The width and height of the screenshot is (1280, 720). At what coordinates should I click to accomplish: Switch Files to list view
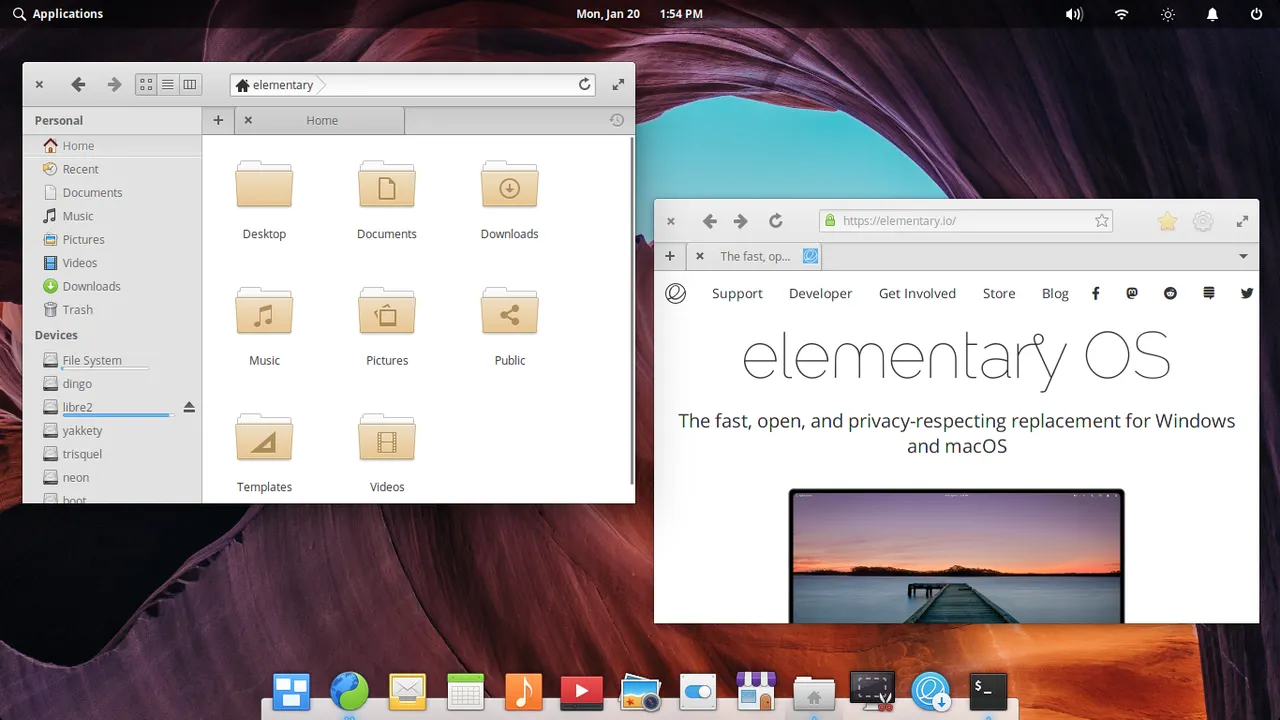tap(168, 85)
